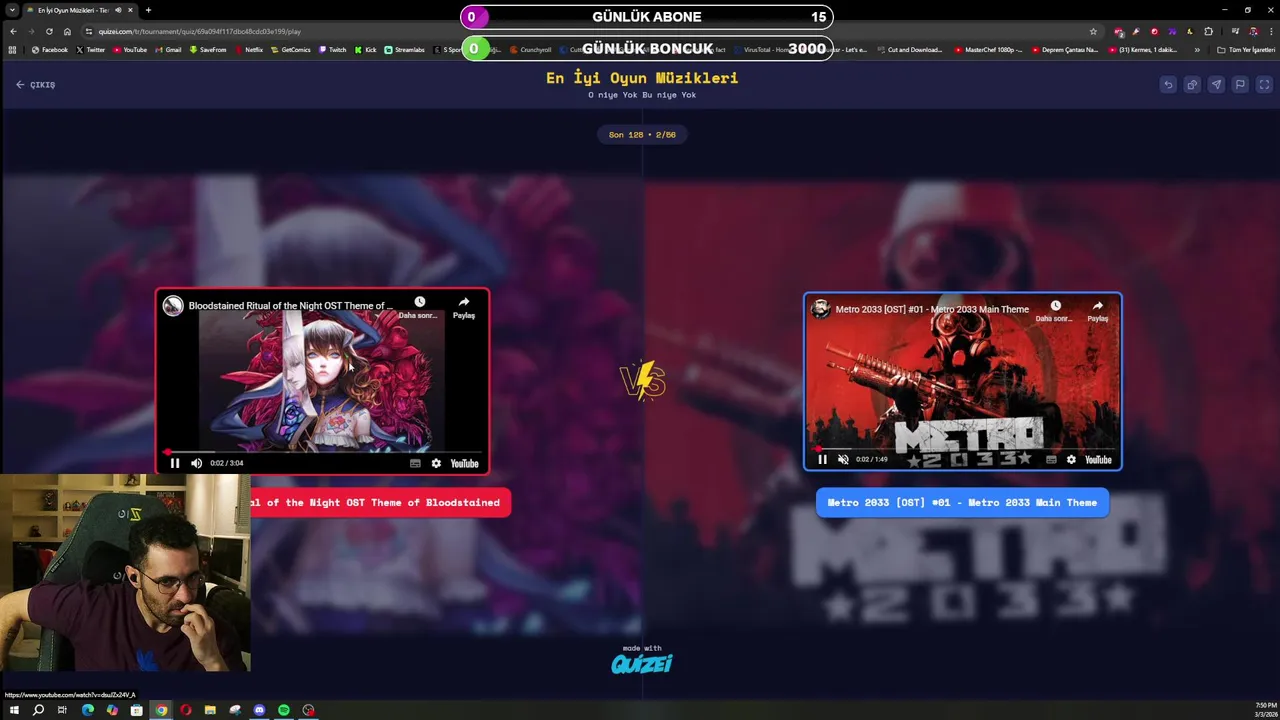
Task: Open the Netflix bookmark
Action: (249, 49)
